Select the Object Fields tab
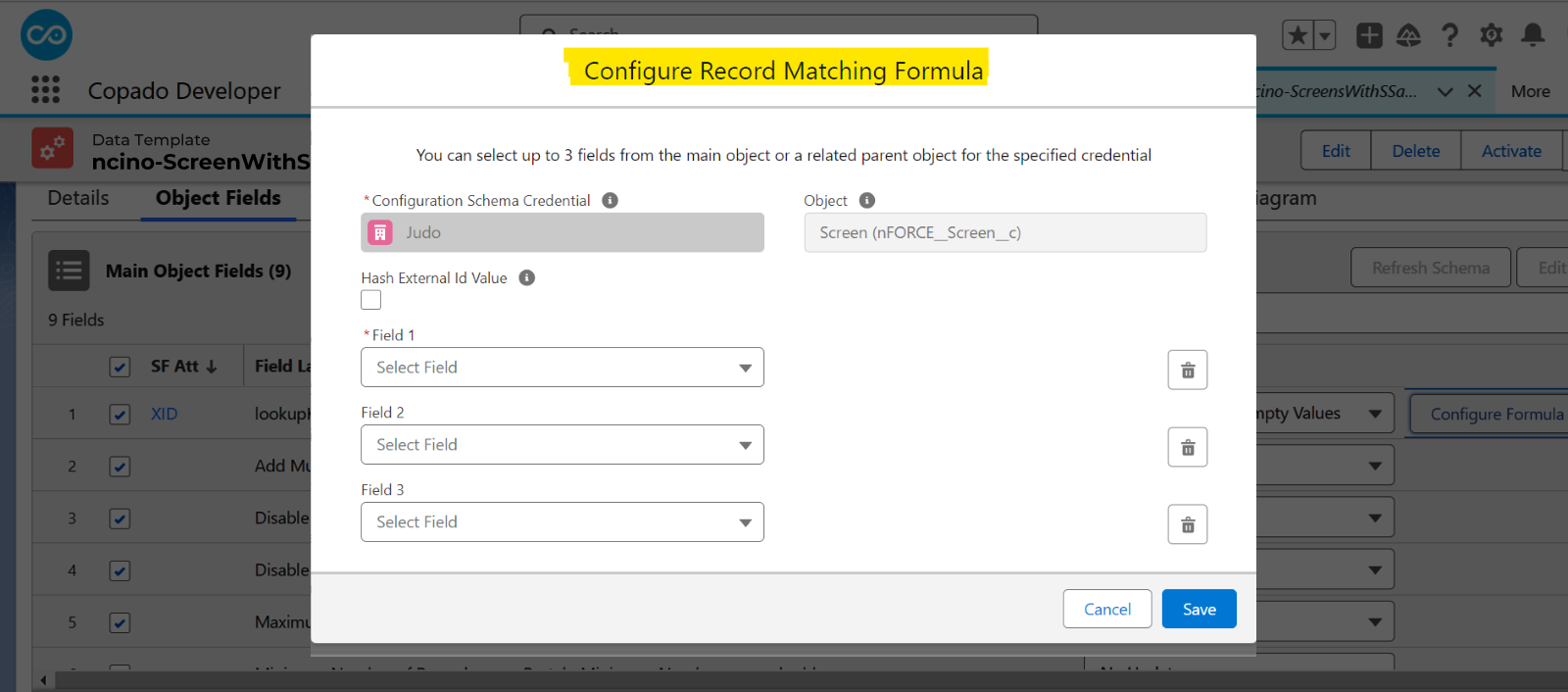The image size is (1568, 692). coord(219,198)
